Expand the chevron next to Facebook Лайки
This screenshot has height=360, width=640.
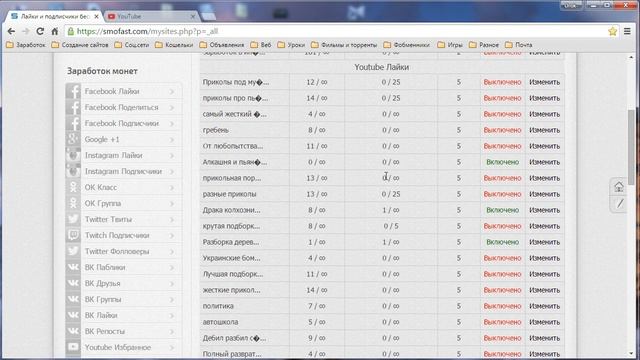(172, 91)
